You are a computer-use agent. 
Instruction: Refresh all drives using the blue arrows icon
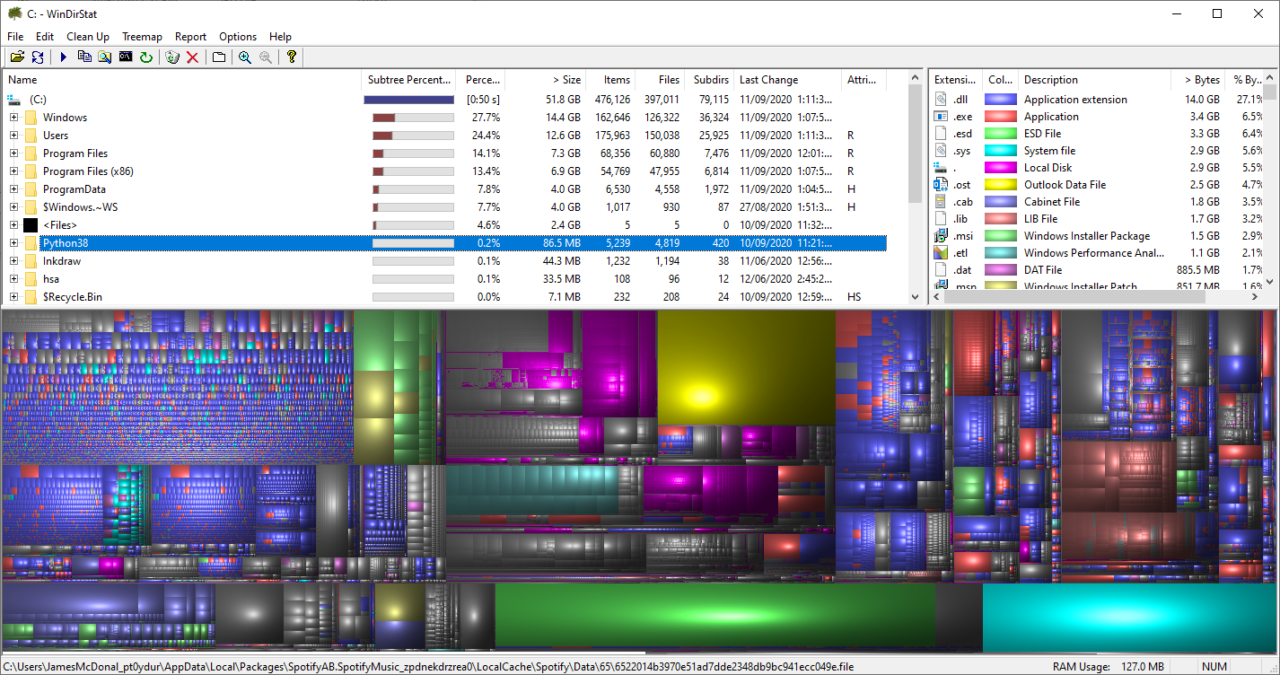(x=37, y=57)
